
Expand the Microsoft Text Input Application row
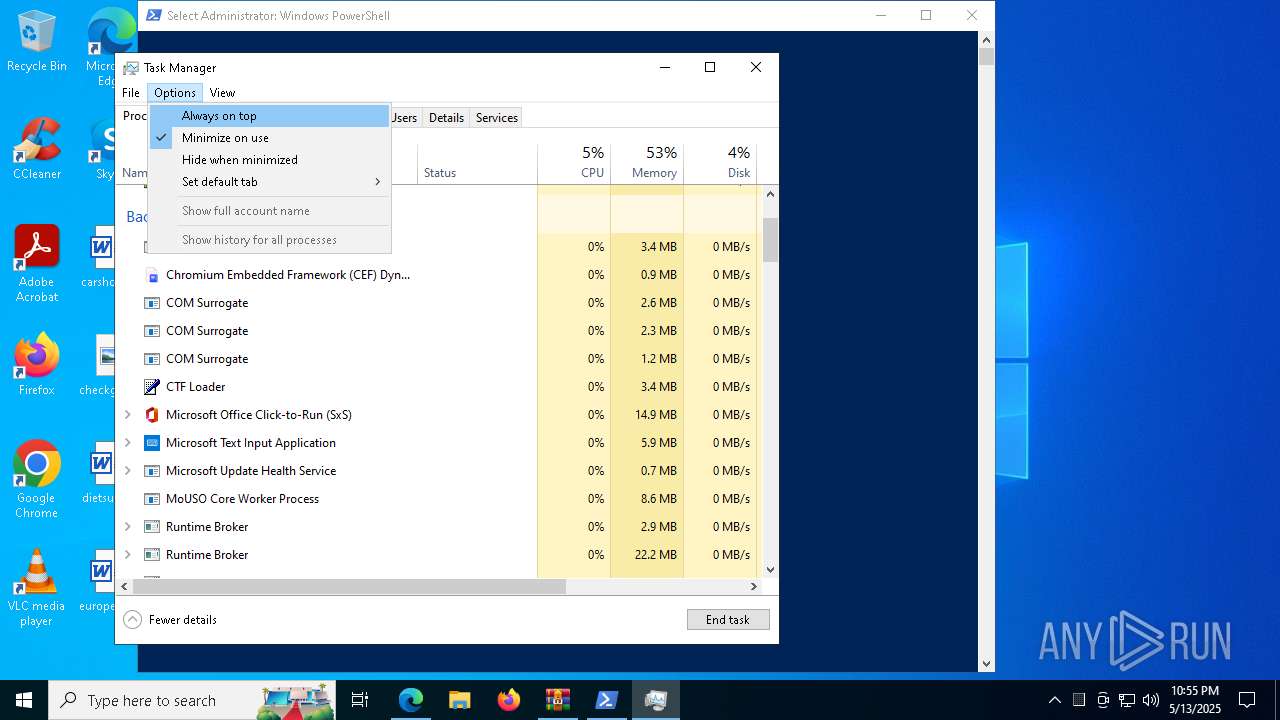point(127,443)
